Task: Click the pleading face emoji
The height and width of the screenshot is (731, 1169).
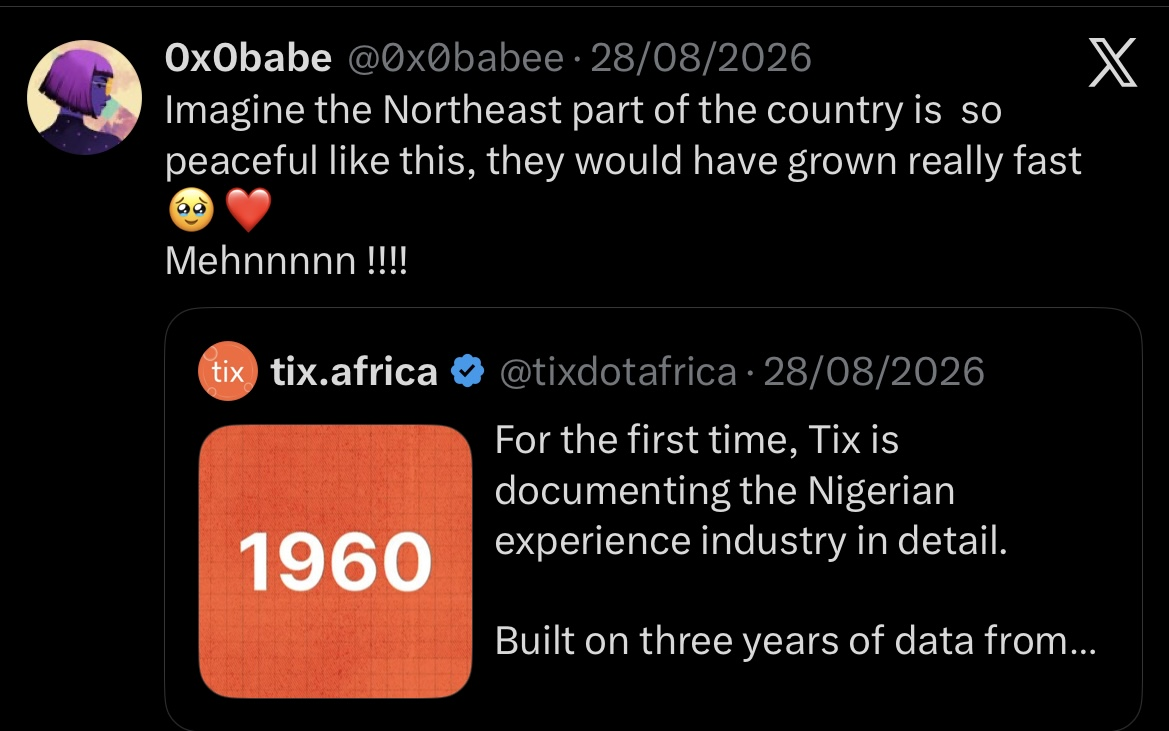Action: (x=192, y=210)
